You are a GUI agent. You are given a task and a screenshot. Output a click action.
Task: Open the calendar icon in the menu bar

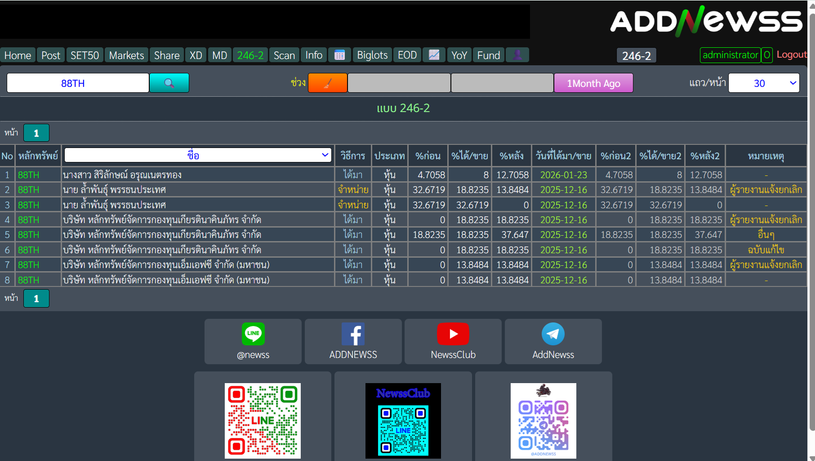pyautogui.click(x=339, y=55)
